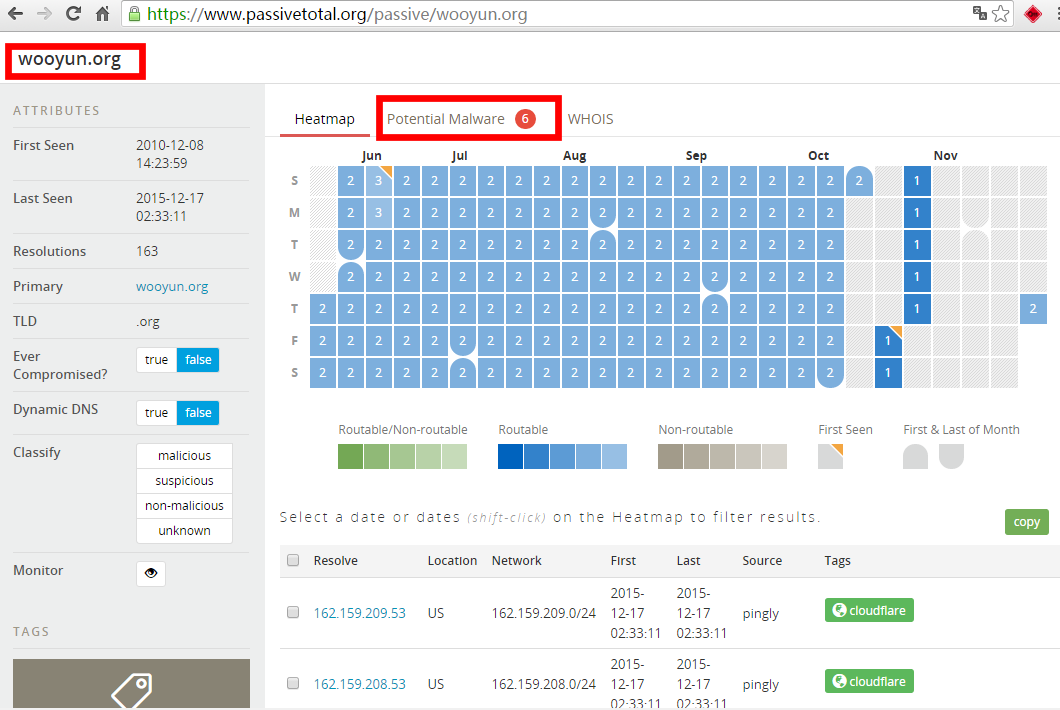Open the WHOIS tab
The image size is (1060, 710).
click(x=590, y=119)
